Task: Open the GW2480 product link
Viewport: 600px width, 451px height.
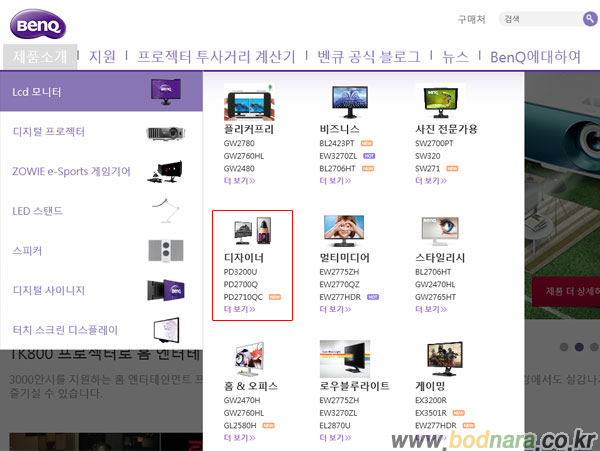Action: [239, 169]
